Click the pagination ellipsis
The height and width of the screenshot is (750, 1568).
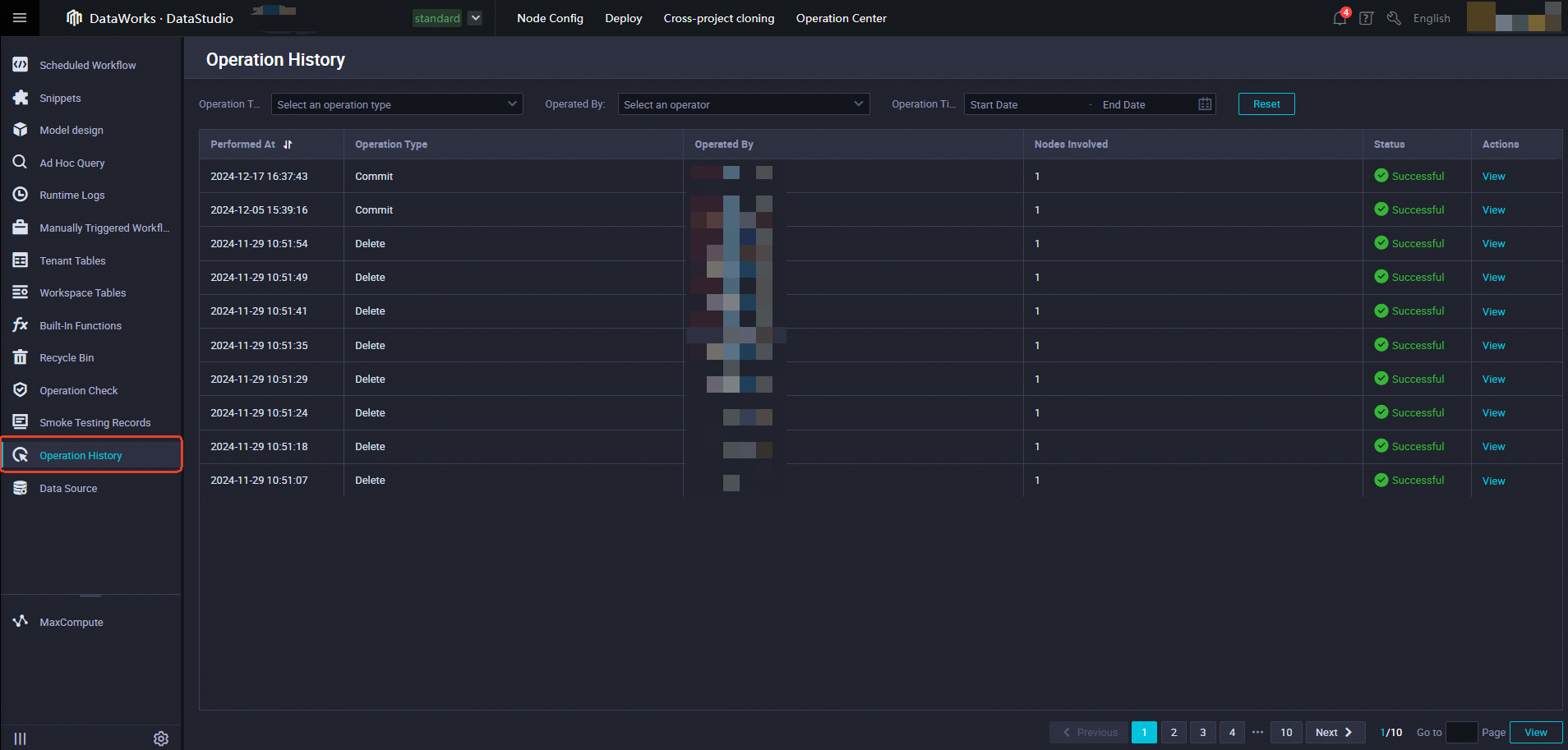1257,732
